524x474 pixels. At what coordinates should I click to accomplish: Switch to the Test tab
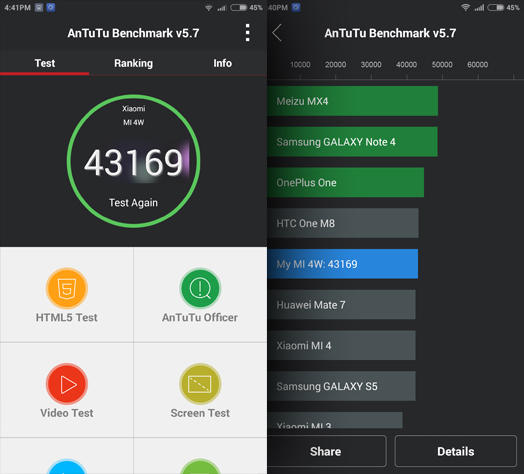pos(45,63)
